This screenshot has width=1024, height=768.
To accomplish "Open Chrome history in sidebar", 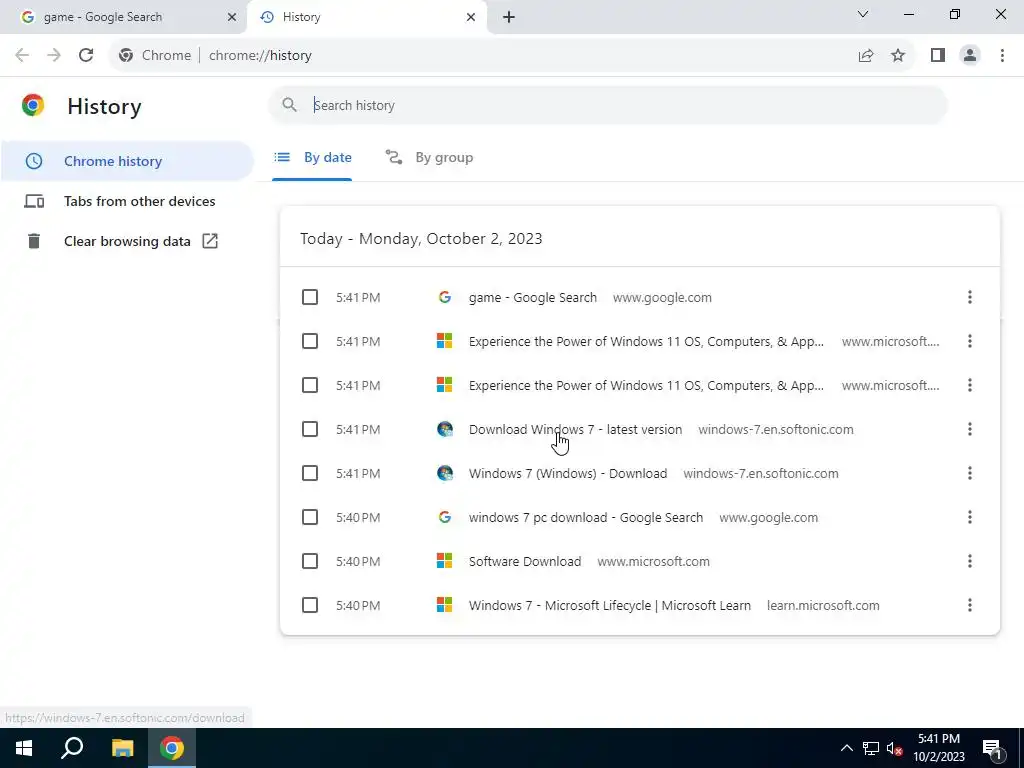I will click(127, 161).
